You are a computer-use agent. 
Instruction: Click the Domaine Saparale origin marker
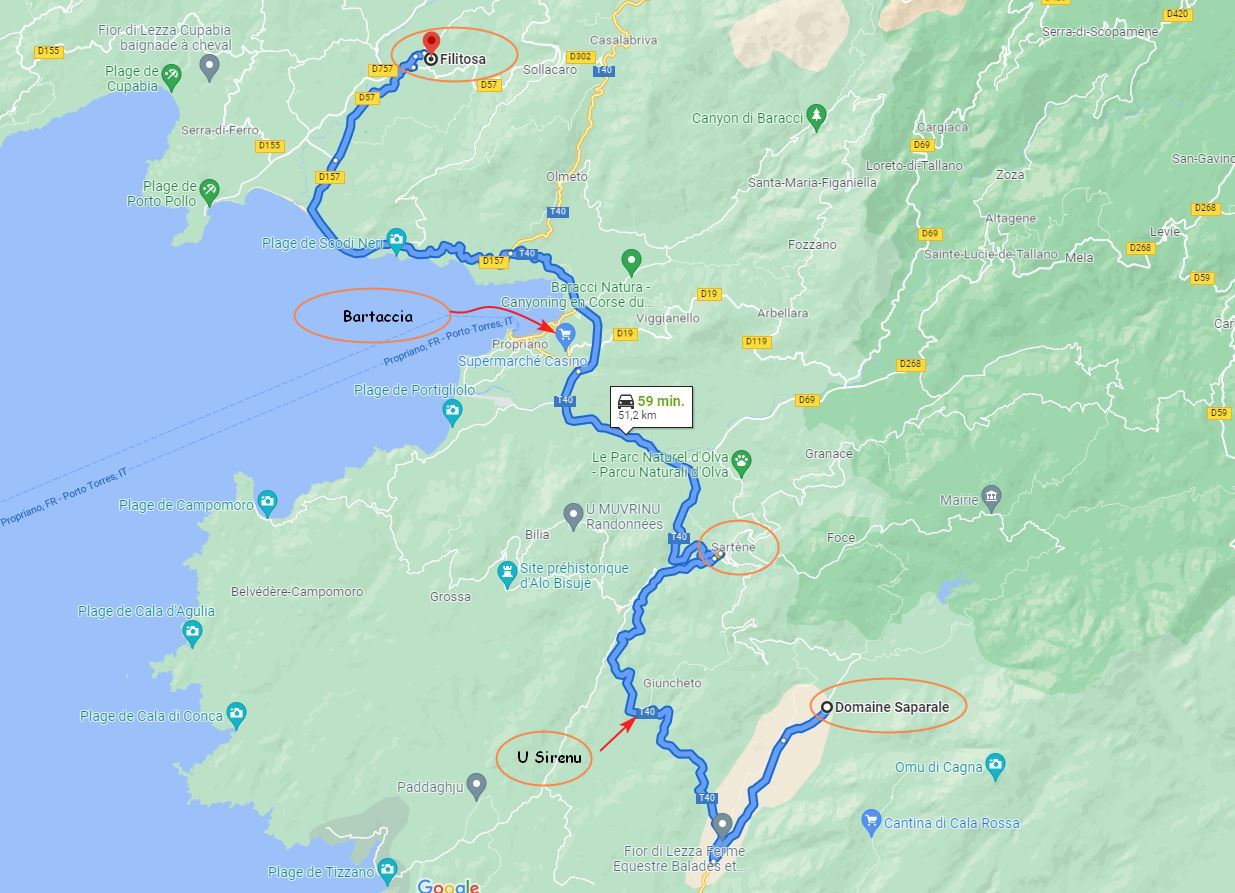[827, 707]
